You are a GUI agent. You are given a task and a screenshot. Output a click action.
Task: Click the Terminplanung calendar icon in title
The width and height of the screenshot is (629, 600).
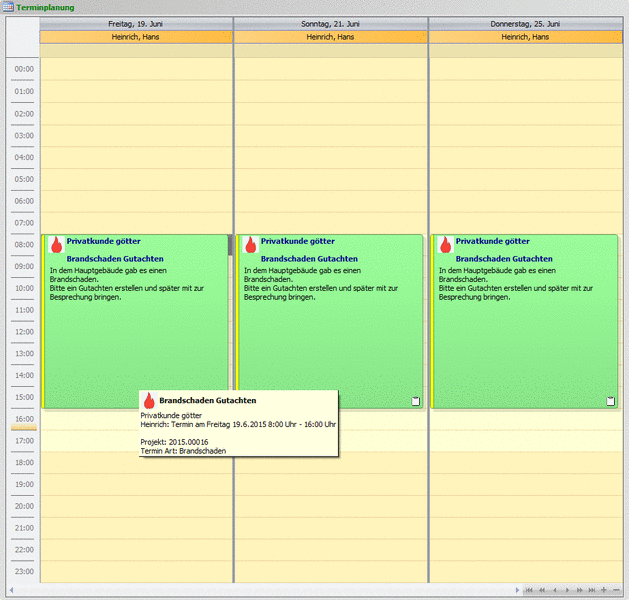point(8,7)
